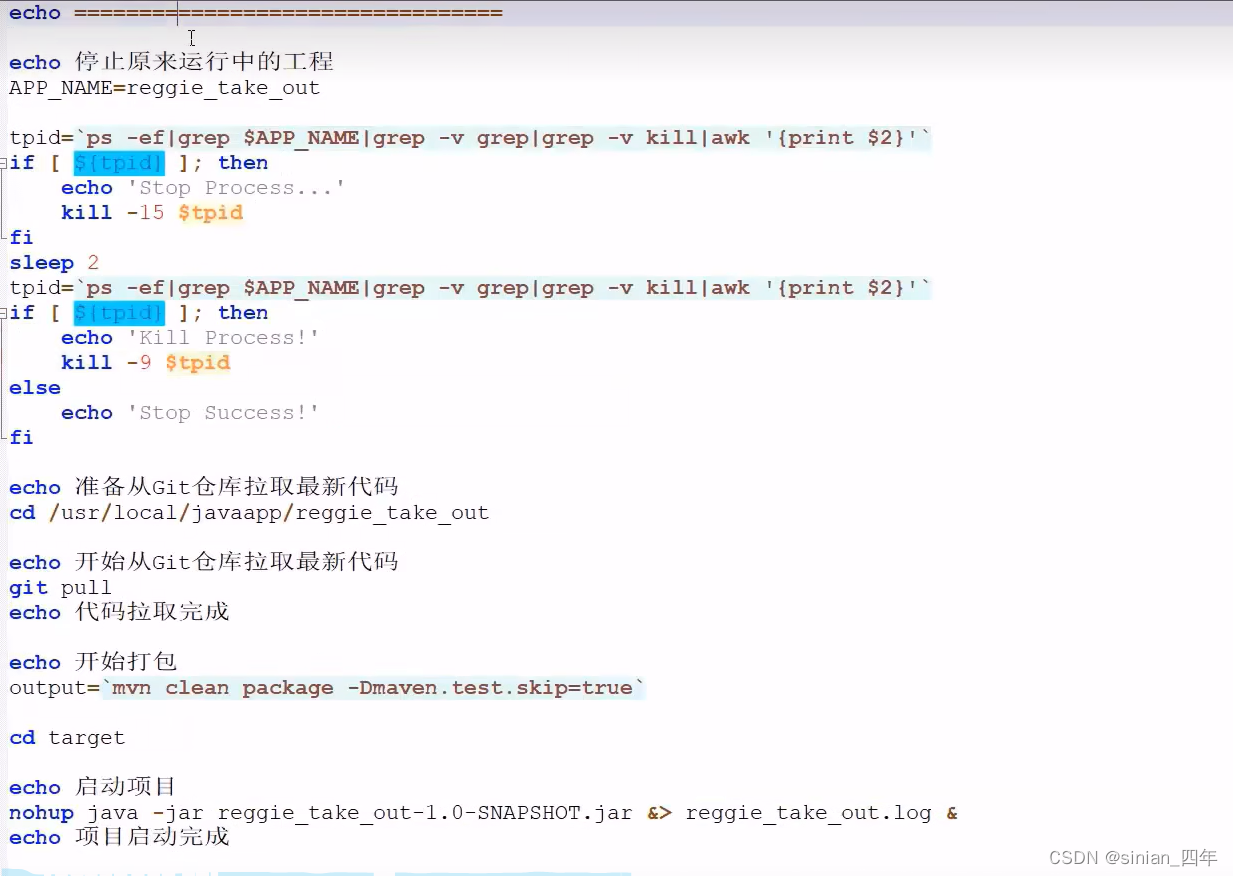This screenshot has width=1233, height=876.
Task: Collapse the if block containing 'Kill Process!'
Action: click(x=4, y=313)
